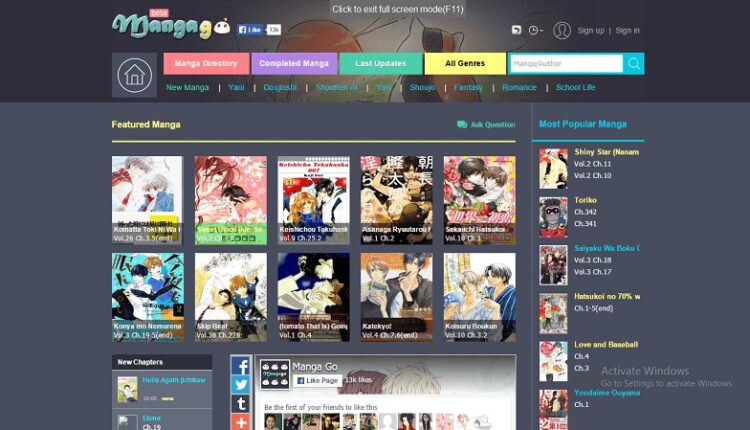The image size is (750, 430).
Task: Open the Last Updates tab
Action: pos(381,64)
